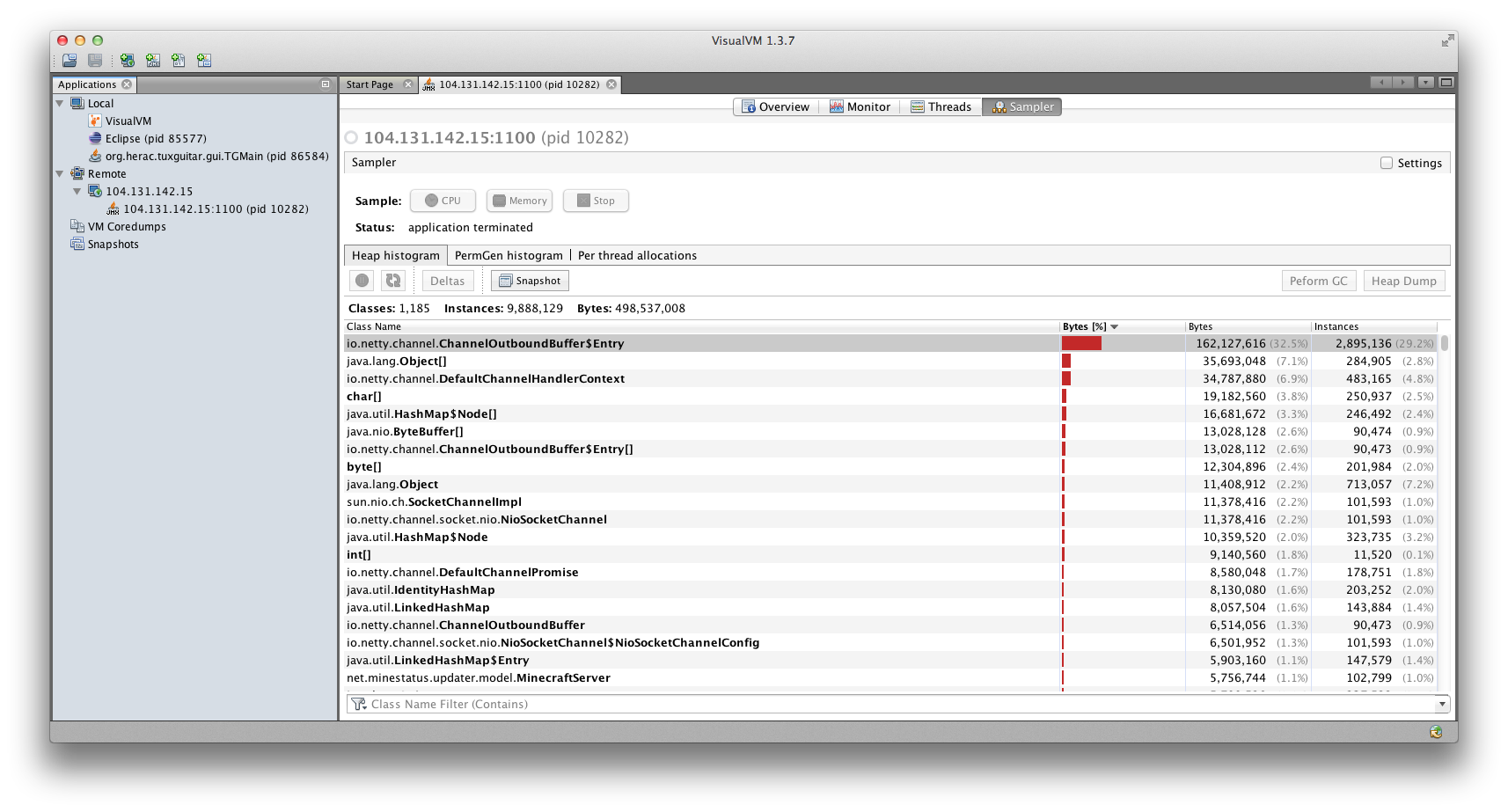
Task: Collapse the 104.131.142.15 remote host node
Action: [77, 191]
